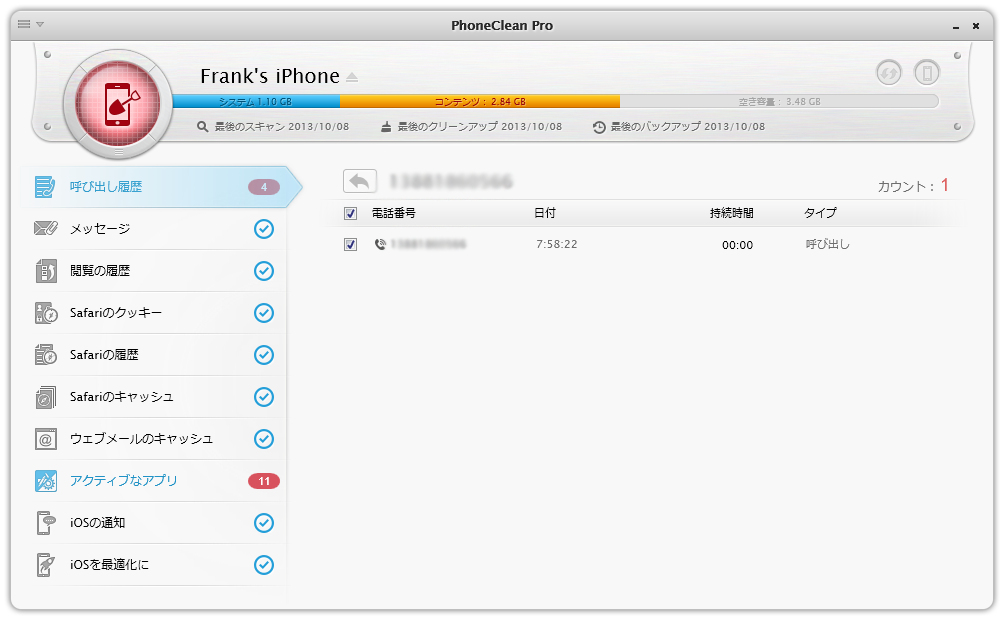Click the browsing history icon
1004x620 pixels.
45,271
